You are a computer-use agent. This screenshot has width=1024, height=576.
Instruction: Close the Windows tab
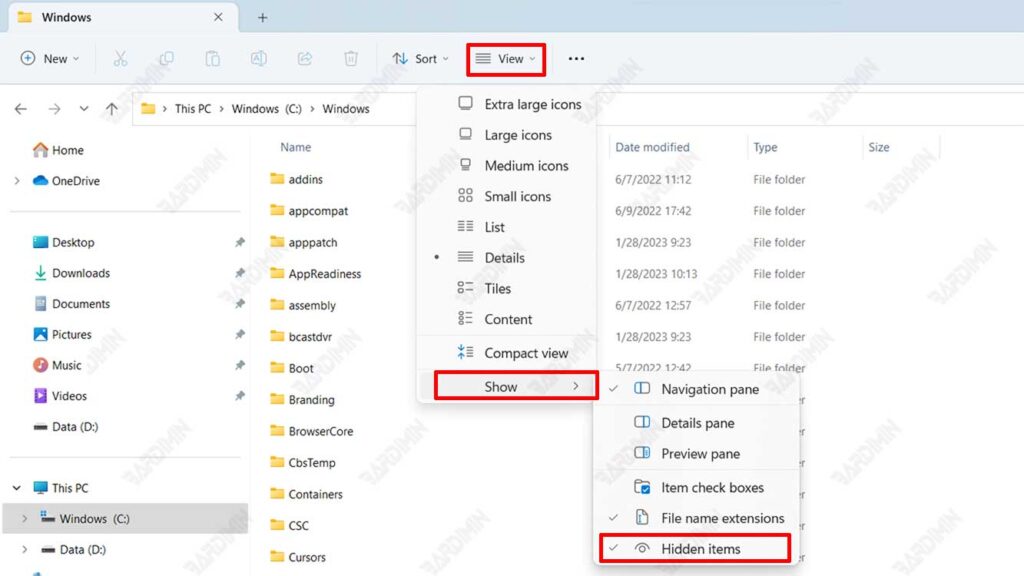coord(218,17)
